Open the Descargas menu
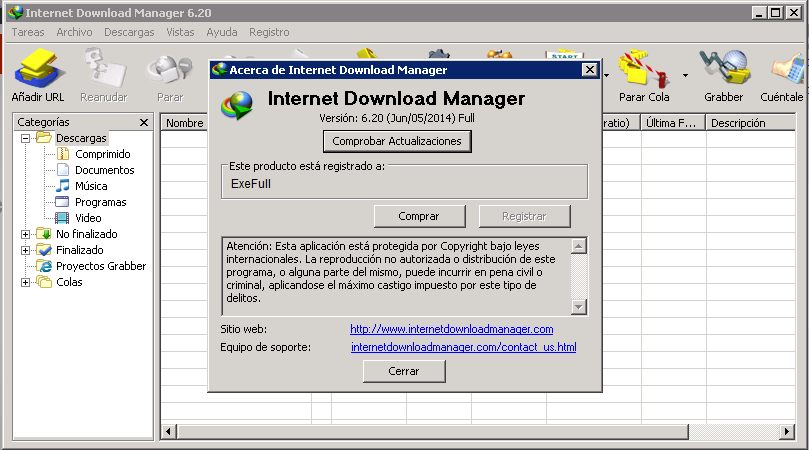The height and width of the screenshot is (450, 809). pos(129,32)
